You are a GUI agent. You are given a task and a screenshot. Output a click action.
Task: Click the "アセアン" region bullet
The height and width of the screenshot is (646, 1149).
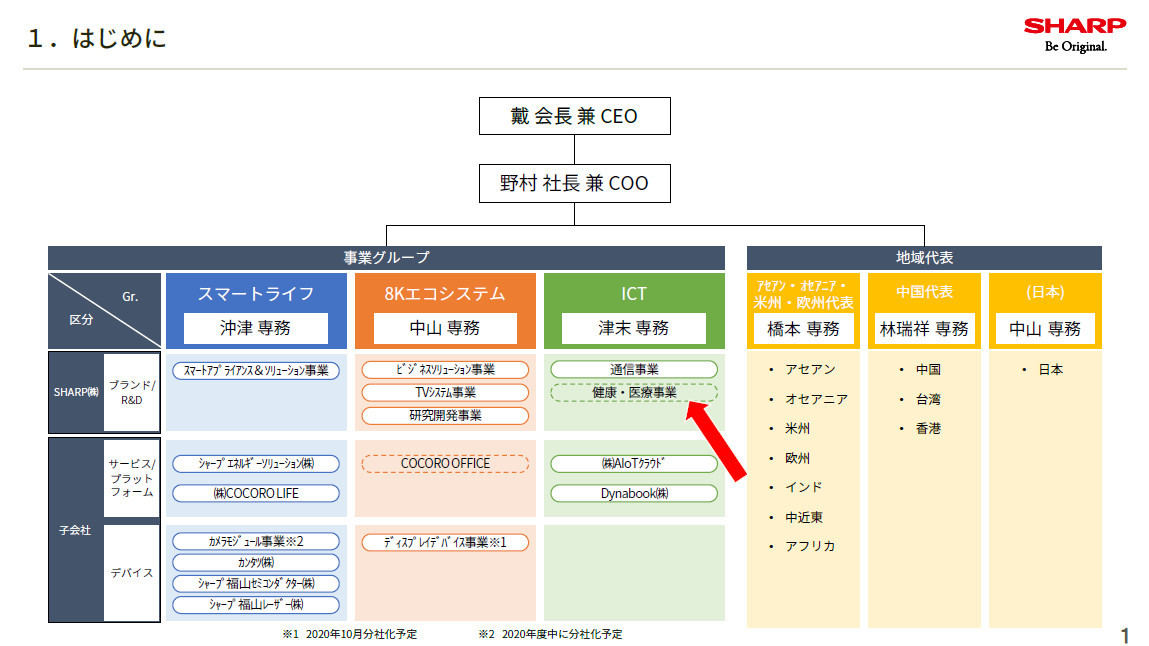[810, 370]
